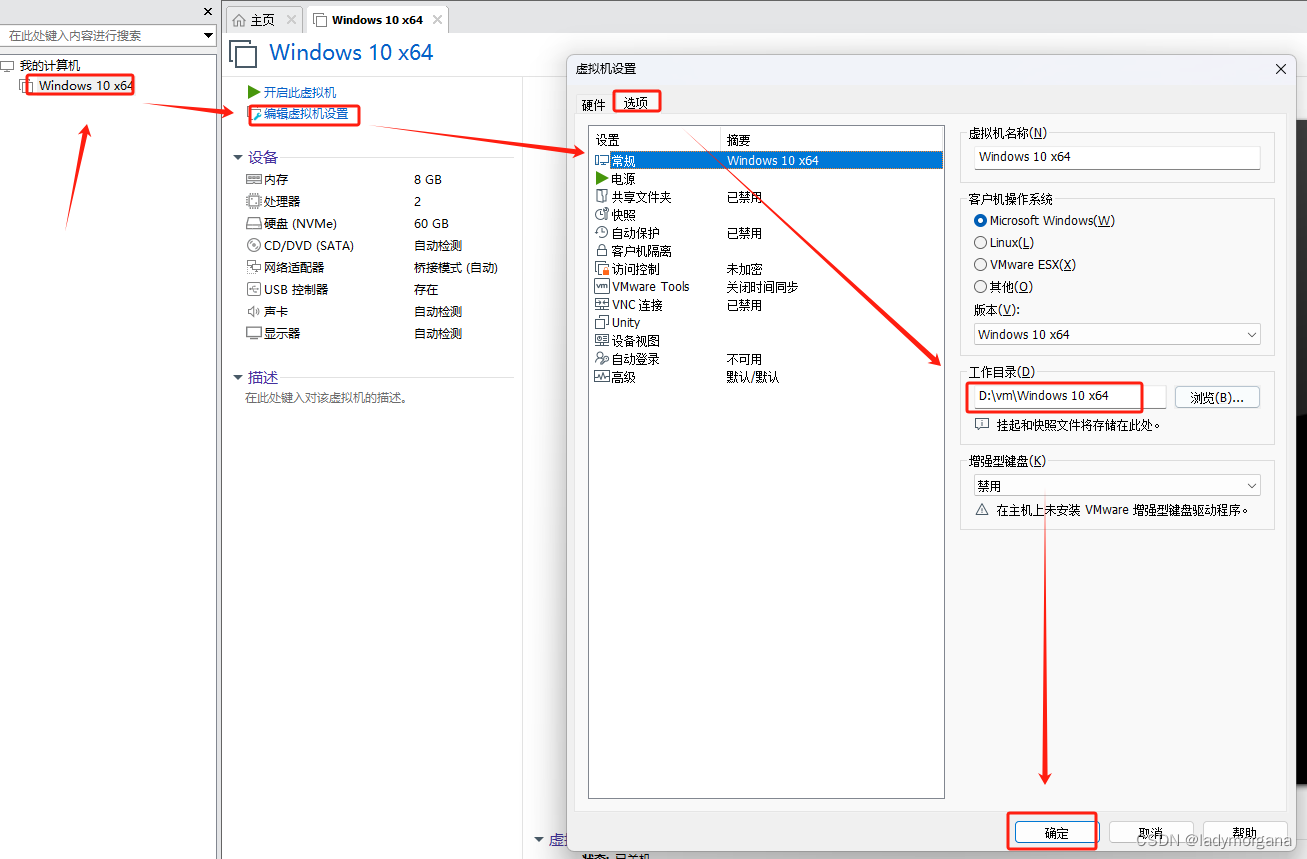The height and width of the screenshot is (859, 1307).
Task: Click the 网络适配器 network icon
Action: (x=253, y=267)
